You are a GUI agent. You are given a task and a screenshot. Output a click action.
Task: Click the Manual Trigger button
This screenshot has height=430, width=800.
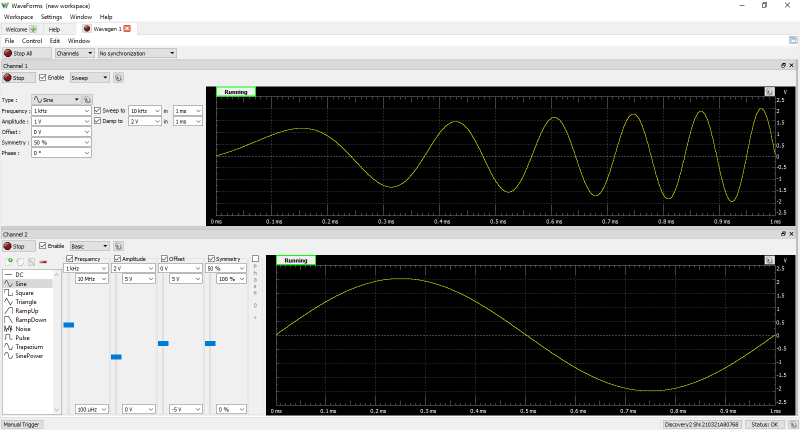pos(21,424)
